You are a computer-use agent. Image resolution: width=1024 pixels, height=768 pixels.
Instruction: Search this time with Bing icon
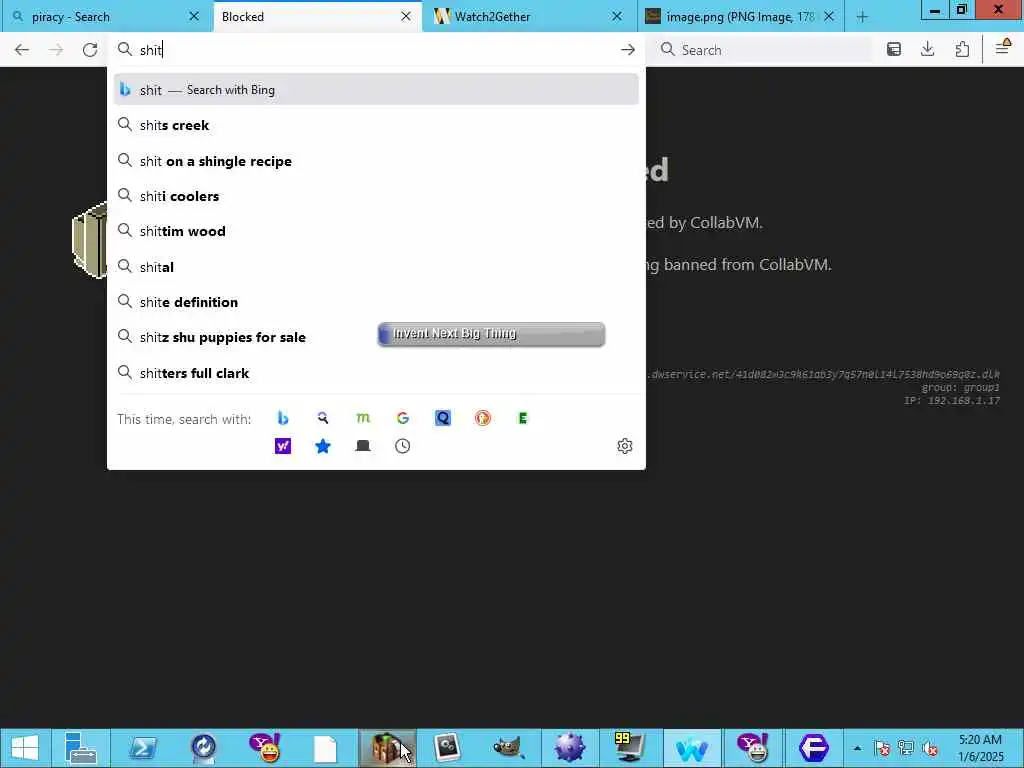tap(283, 418)
